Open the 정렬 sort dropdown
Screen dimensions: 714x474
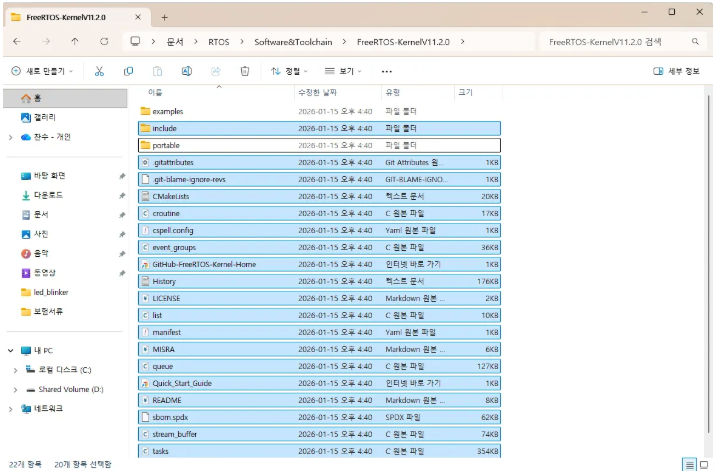pyautogui.click(x=289, y=71)
